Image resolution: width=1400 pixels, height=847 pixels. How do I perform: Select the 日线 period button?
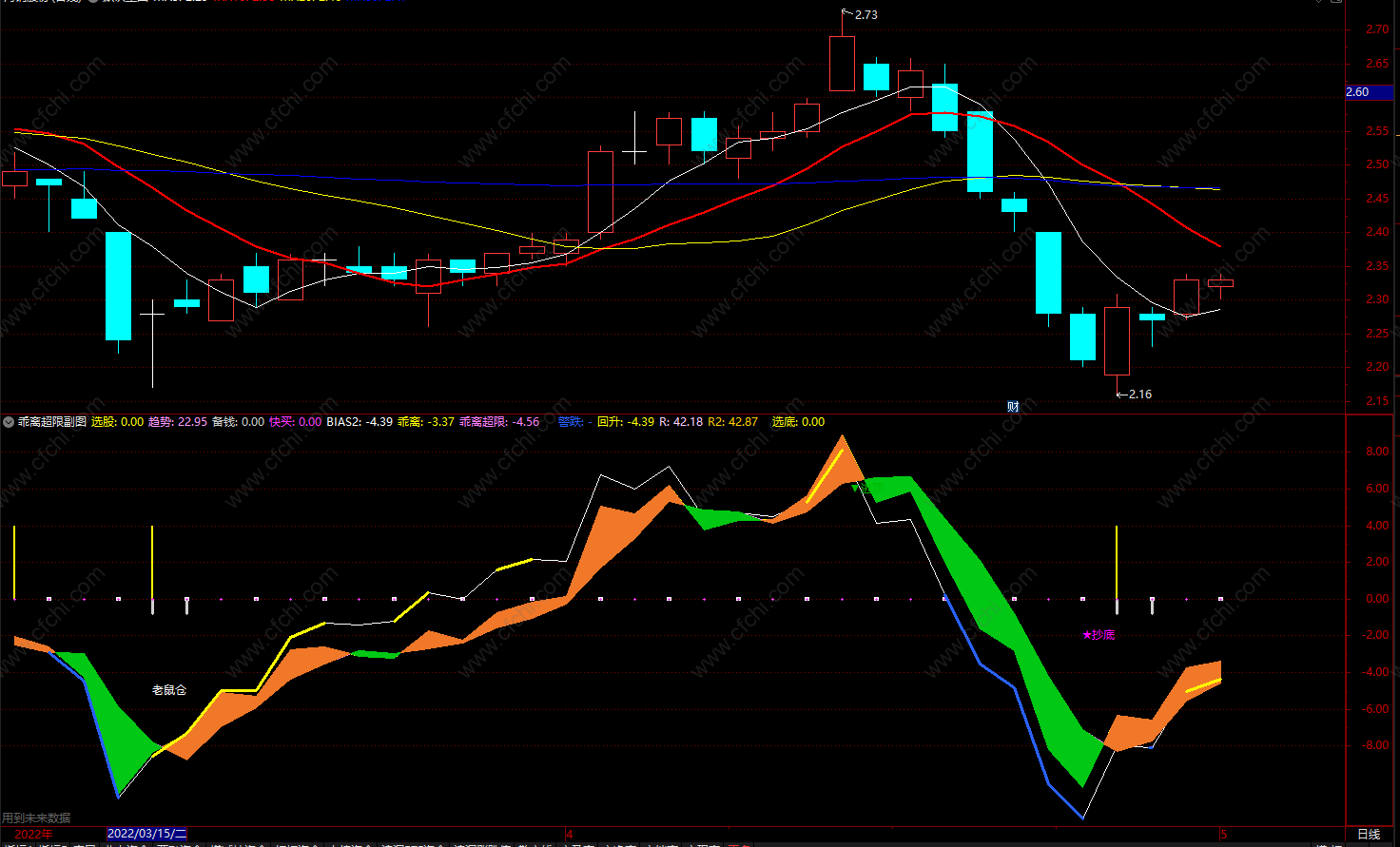[1369, 834]
